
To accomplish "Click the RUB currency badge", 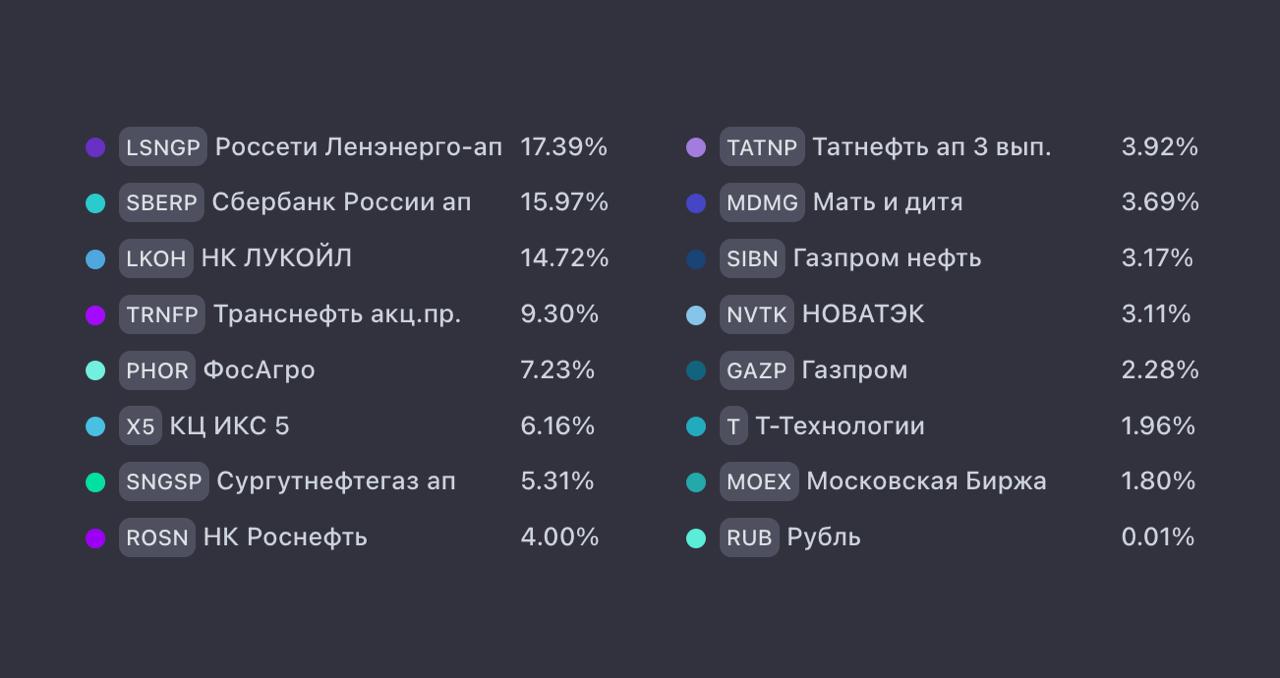I will pyautogui.click(x=749, y=538).
